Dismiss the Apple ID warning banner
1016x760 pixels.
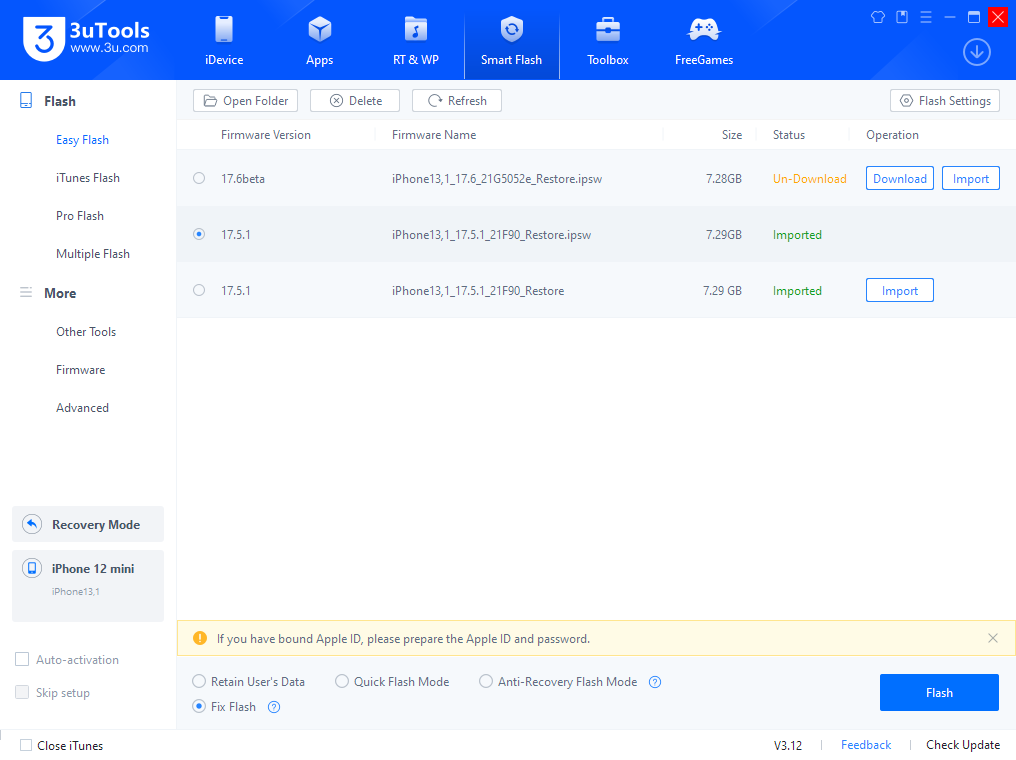993,638
